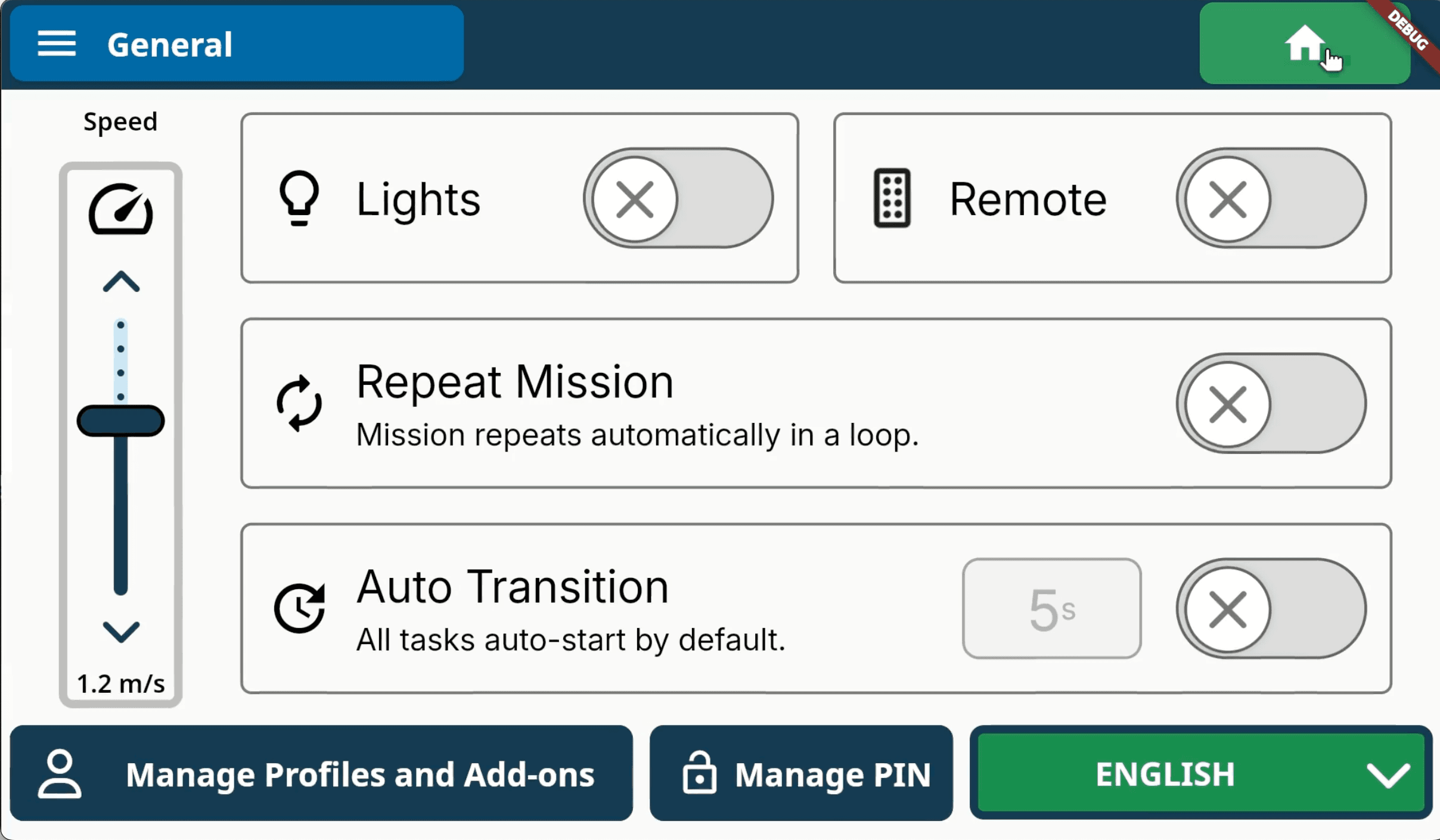The height and width of the screenshot is (840, 1440).
Task: Click the Manage PIN button
Action: pos(801,773)
